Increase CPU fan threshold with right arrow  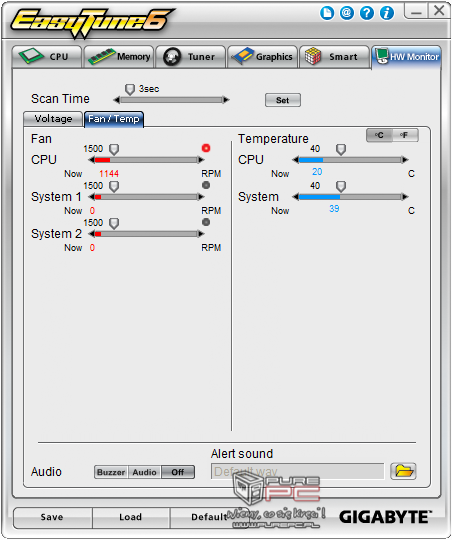click(201, 160)
